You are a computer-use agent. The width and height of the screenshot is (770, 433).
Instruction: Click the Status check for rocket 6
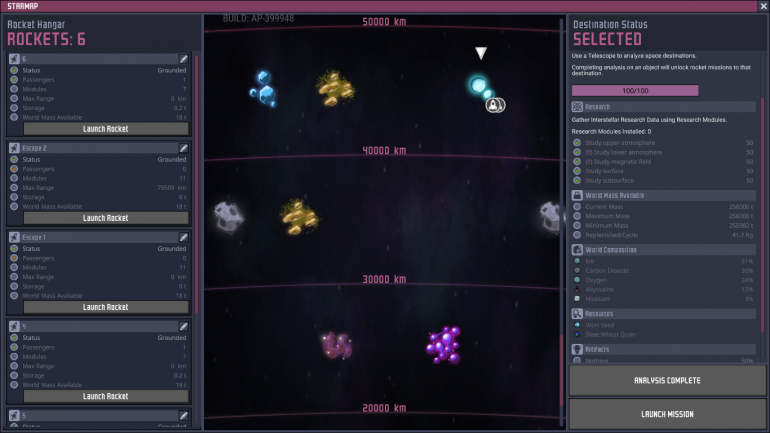14,70
